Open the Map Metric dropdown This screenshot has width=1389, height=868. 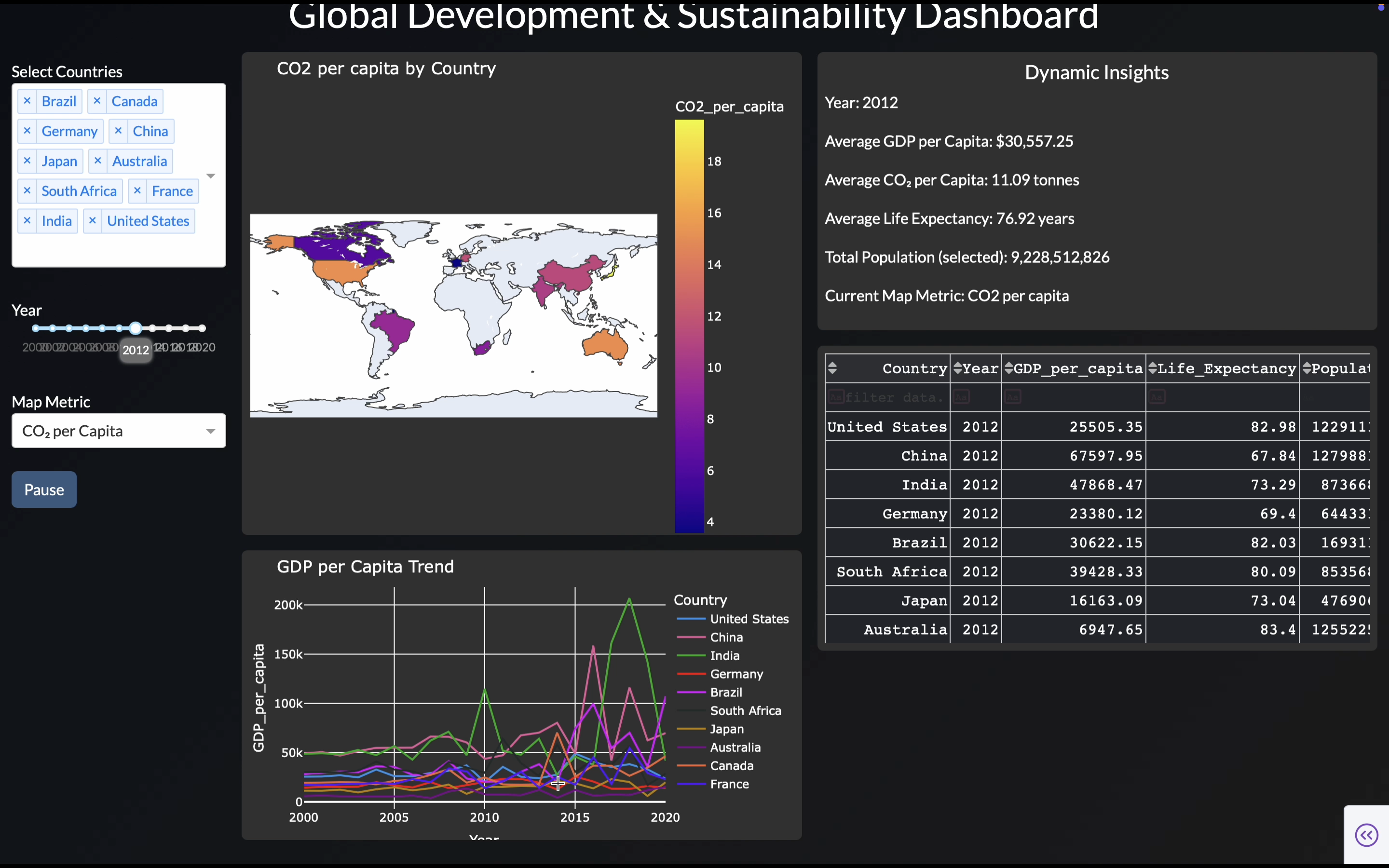[118, 431]
